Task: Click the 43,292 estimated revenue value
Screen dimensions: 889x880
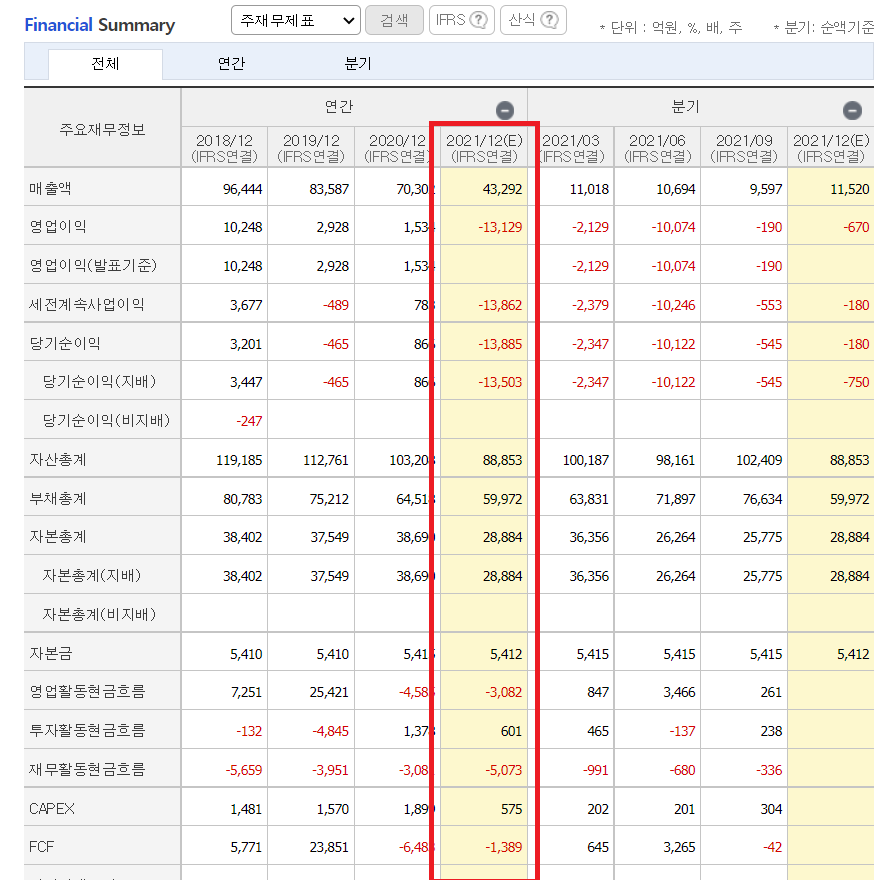Action: (x=502, y=189)
